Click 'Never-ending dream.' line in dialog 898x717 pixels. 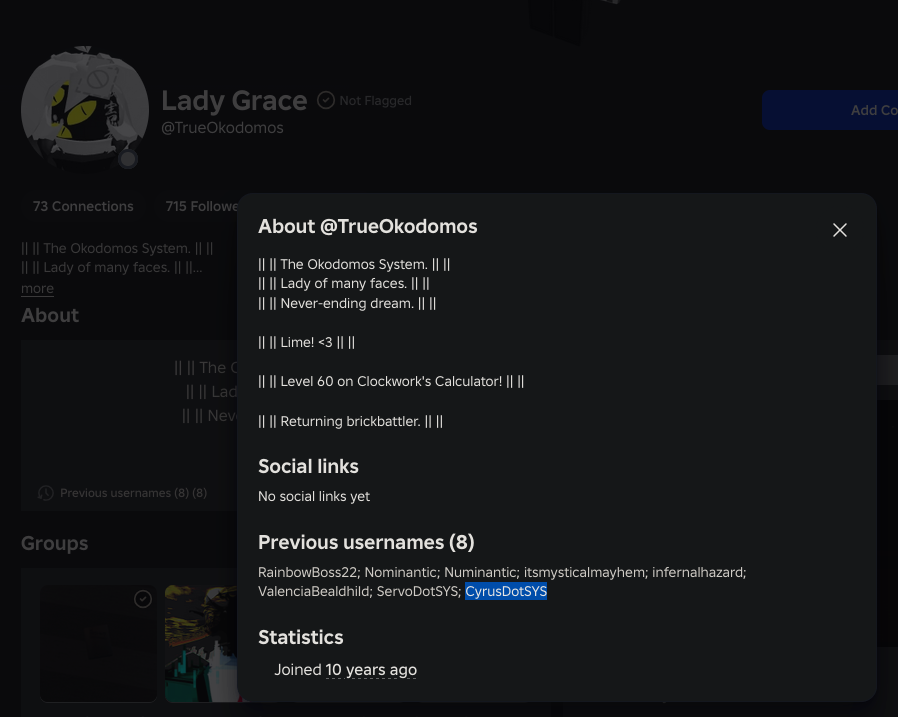point(347,304)
